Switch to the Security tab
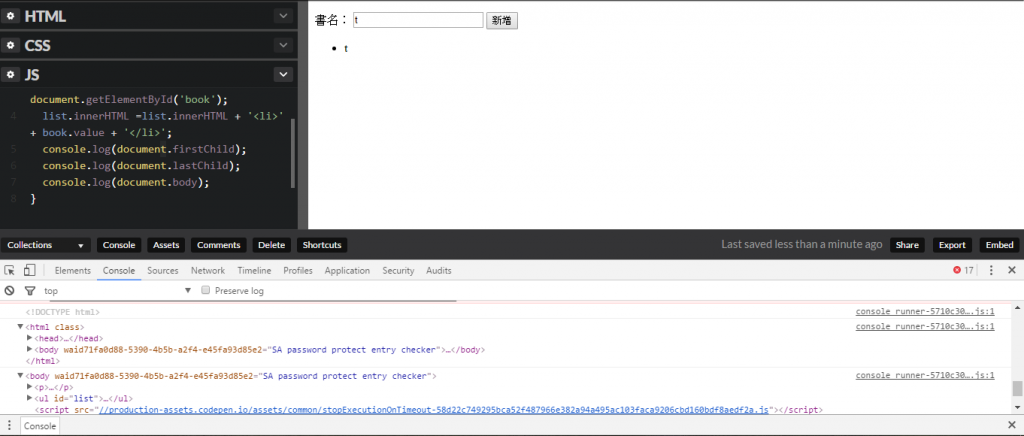The width and height of the screenshot is (1024, 436). pos(398,270)
